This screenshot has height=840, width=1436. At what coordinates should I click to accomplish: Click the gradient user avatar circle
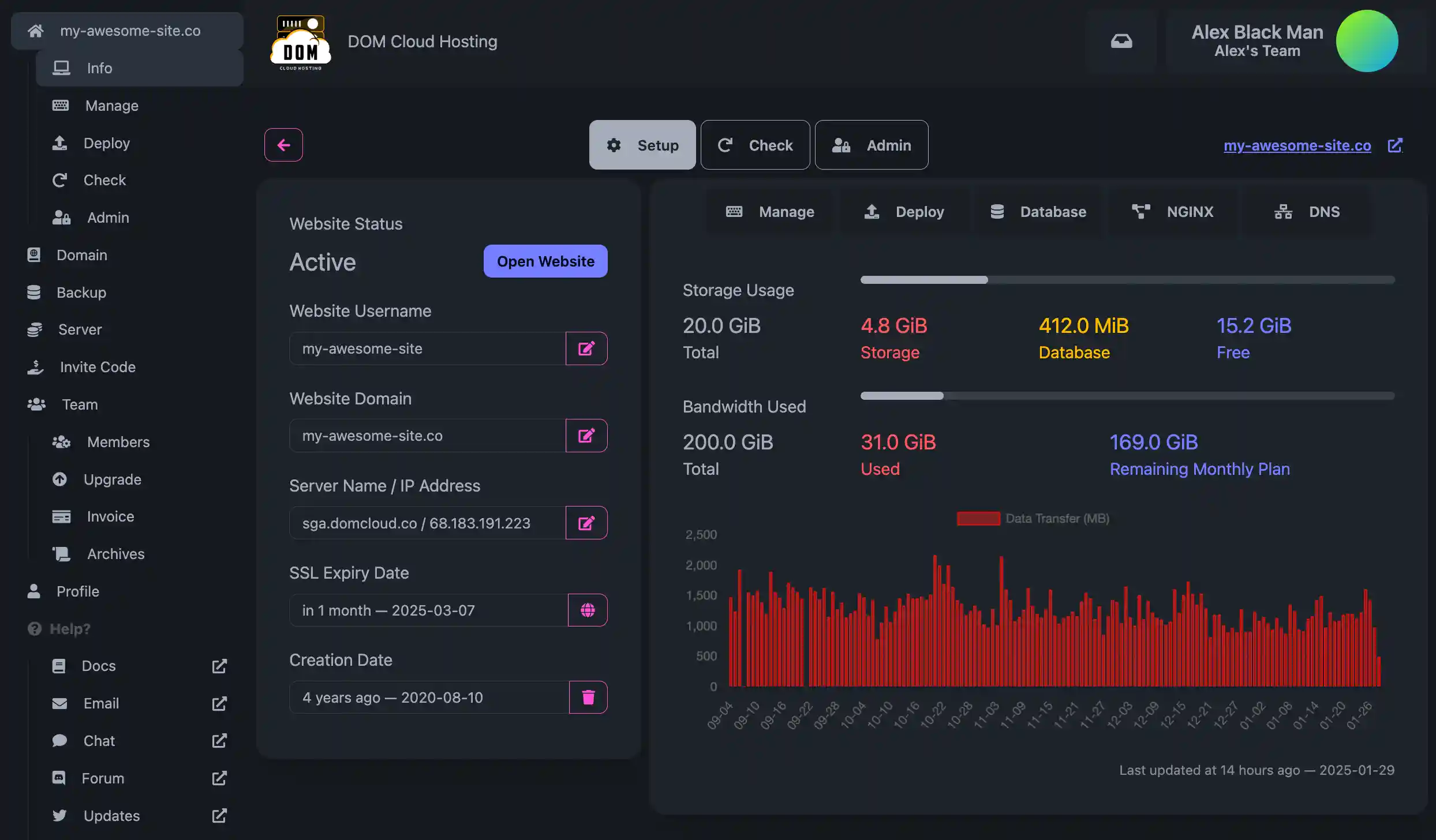click(1367, 41)
